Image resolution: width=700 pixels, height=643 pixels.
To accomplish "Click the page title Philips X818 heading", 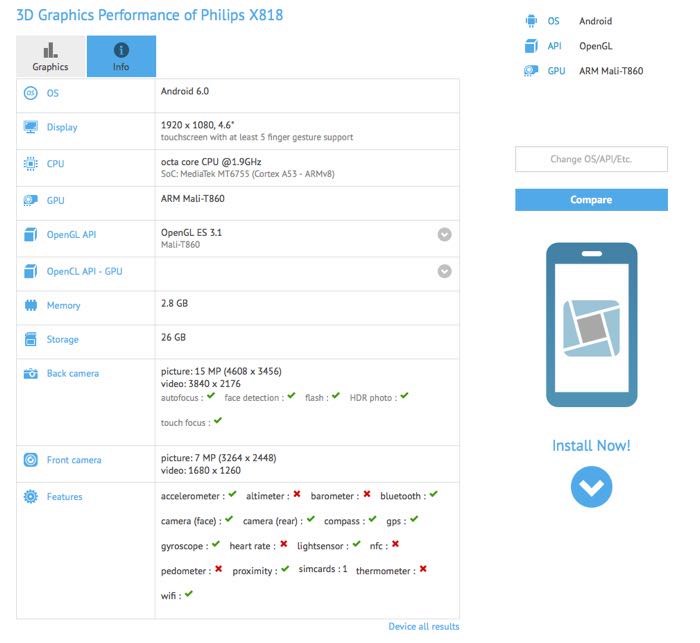I will (x=150, y=15).
